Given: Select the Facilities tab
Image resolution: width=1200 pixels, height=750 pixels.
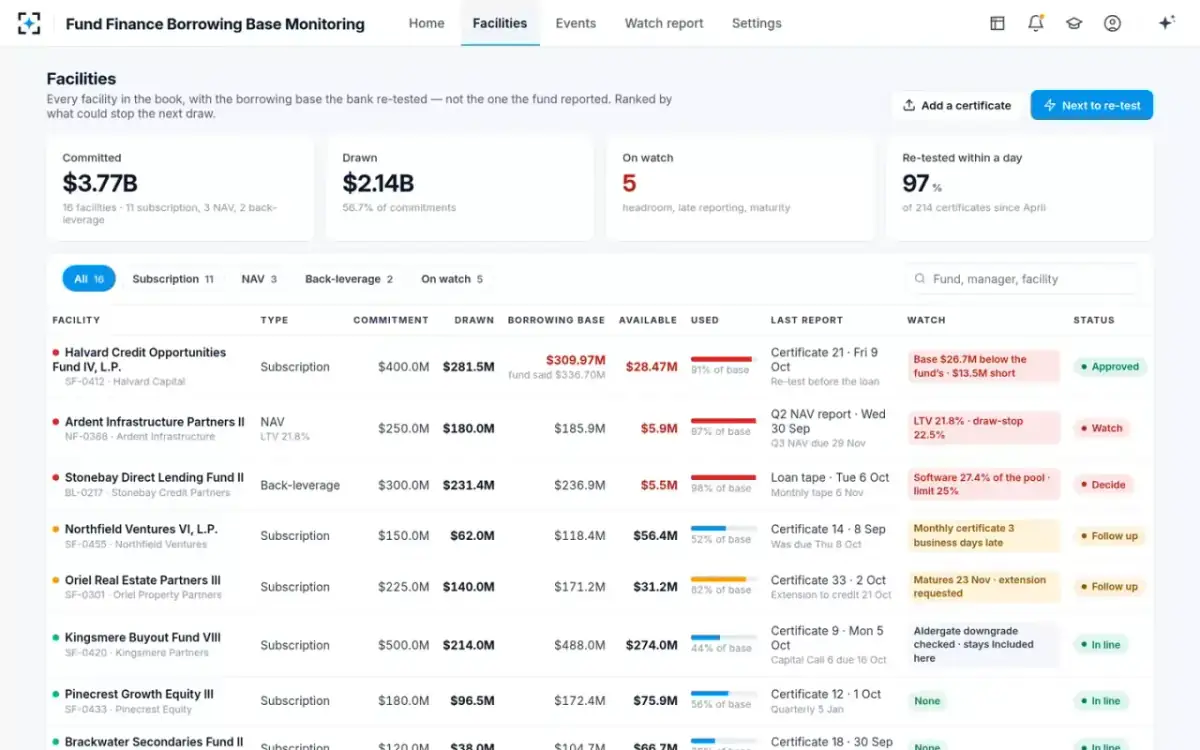Looking at the screenshot, I should (x=500, y=23).
